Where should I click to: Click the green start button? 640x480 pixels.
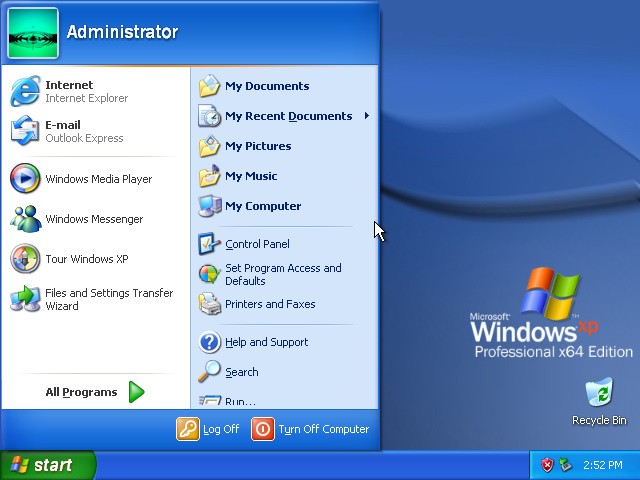[x=48, y=465]
